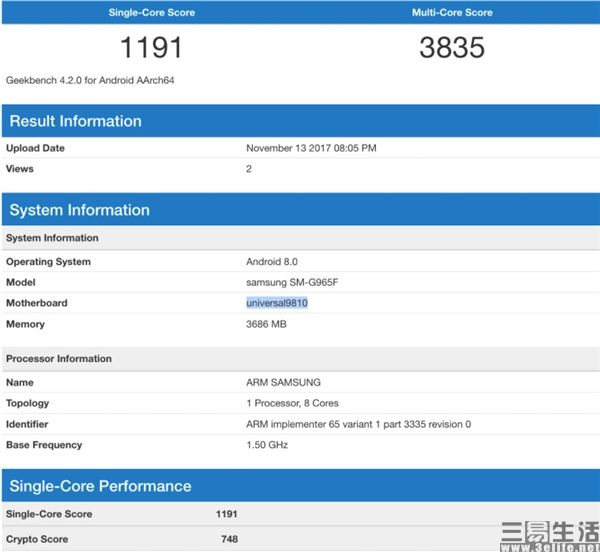
Task: Select the 1191 value in performance table
Action: coord(227,514)
